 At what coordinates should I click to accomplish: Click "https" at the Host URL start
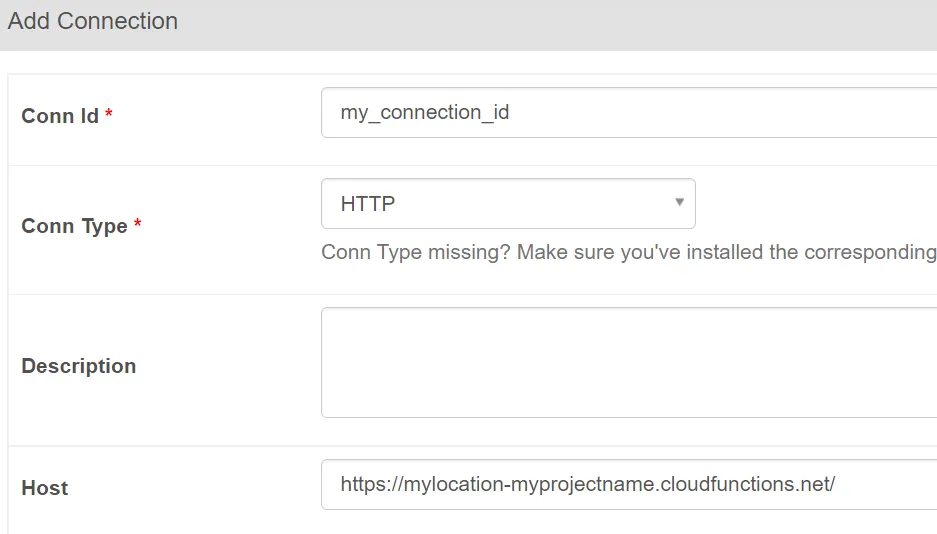[x=359, y=485]
